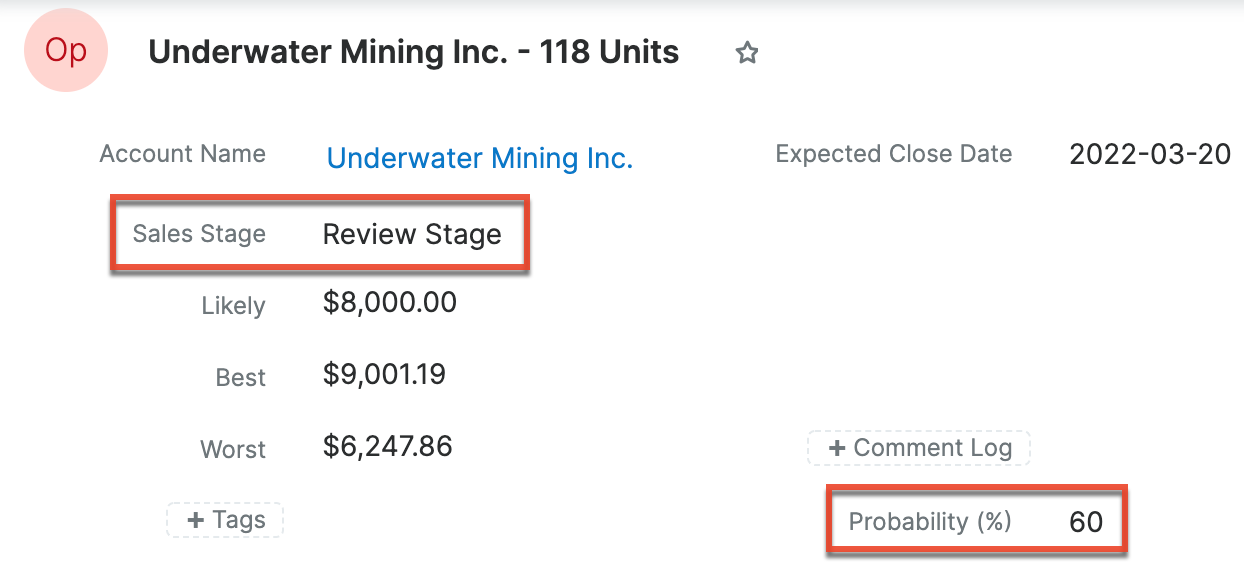Click the Probability (%) label

930,522
